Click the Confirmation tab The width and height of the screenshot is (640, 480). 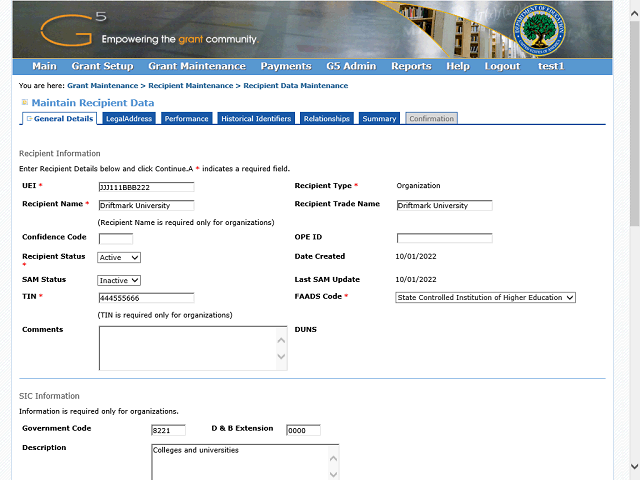click(431, 118)
